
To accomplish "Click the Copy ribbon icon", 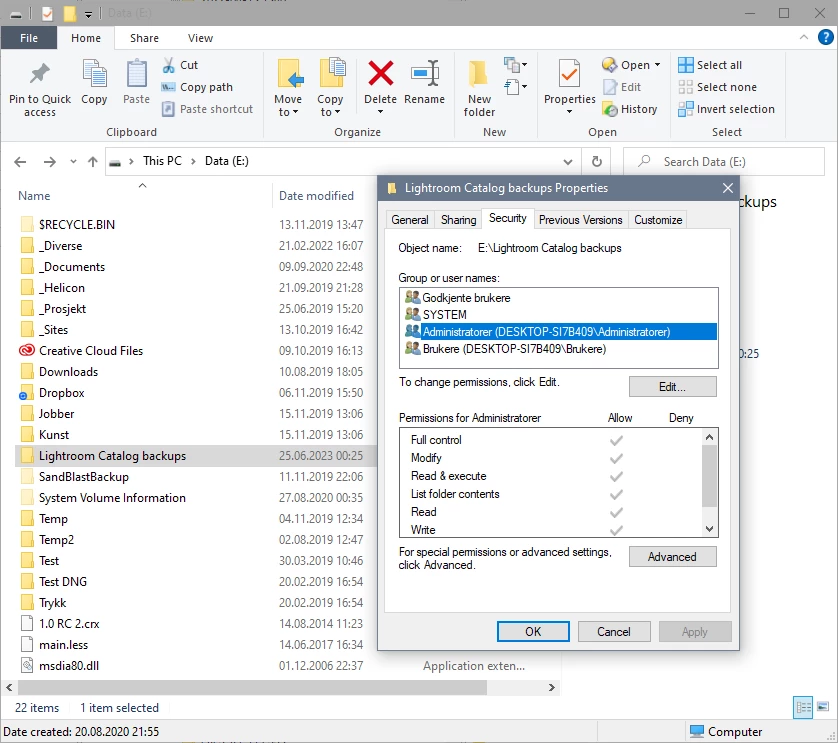I will click(x=94, y=74).
